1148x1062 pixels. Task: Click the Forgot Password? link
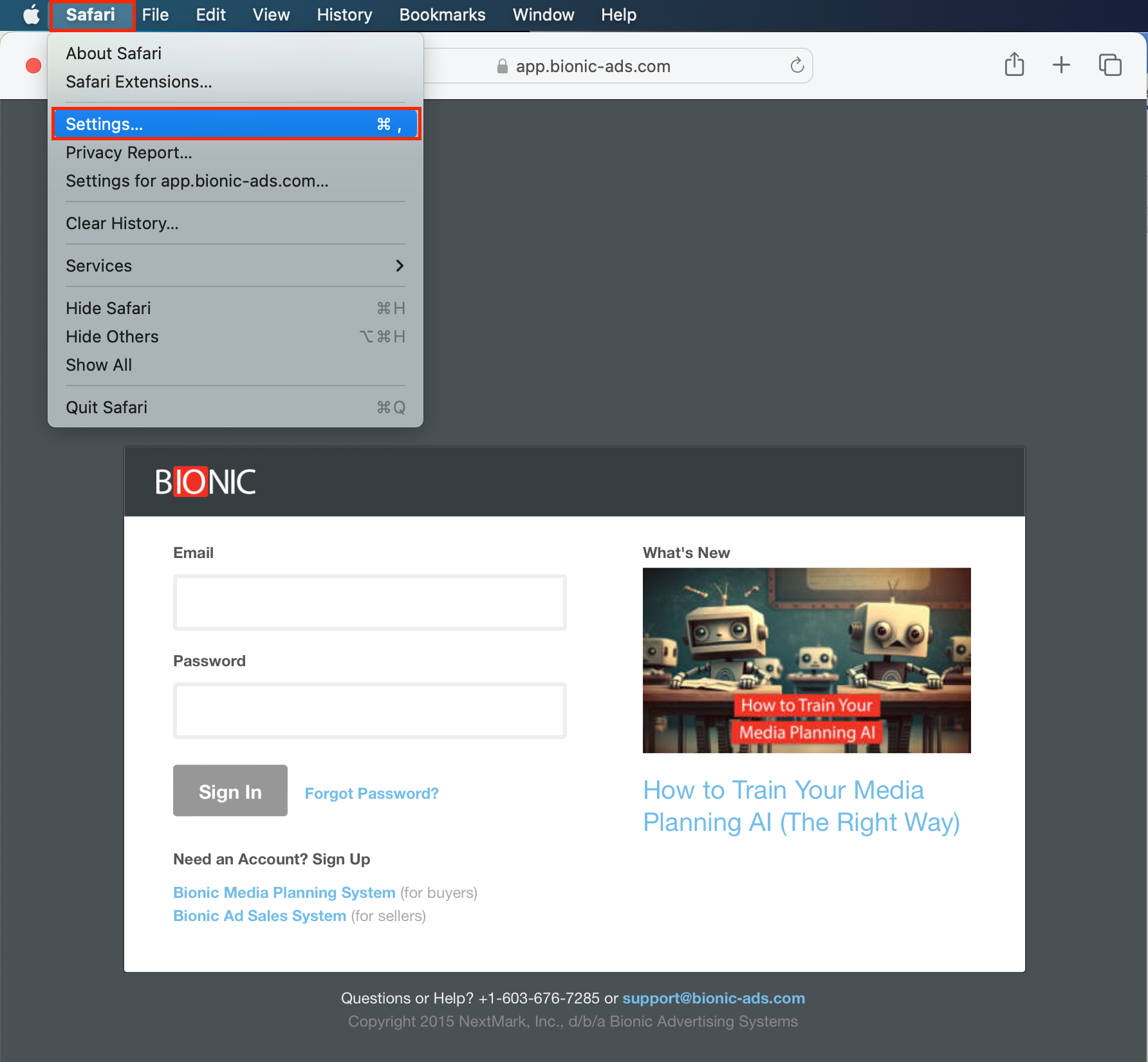(x=371, y=793)
